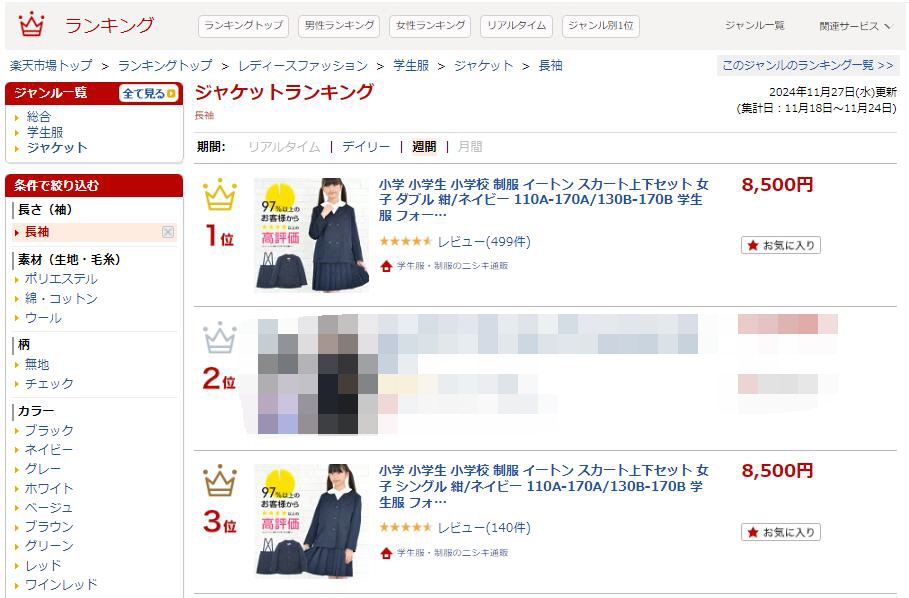Viewport: 909px width, 598px height.
Task: Click the shop house icon under the third item
Action: pos(386,553)
